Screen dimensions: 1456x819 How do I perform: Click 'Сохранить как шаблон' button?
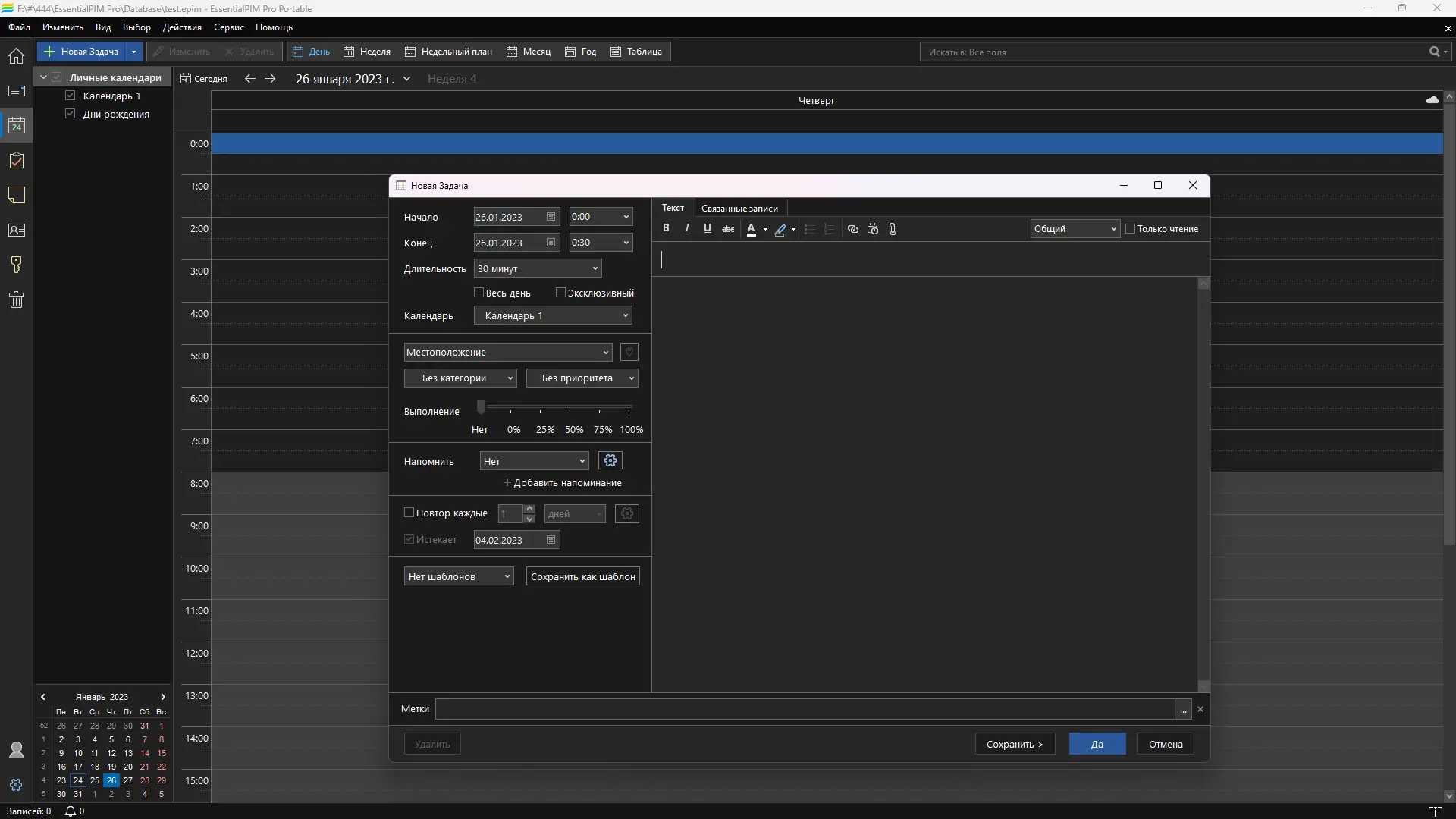pyautogui.click(x=582, y=577)
